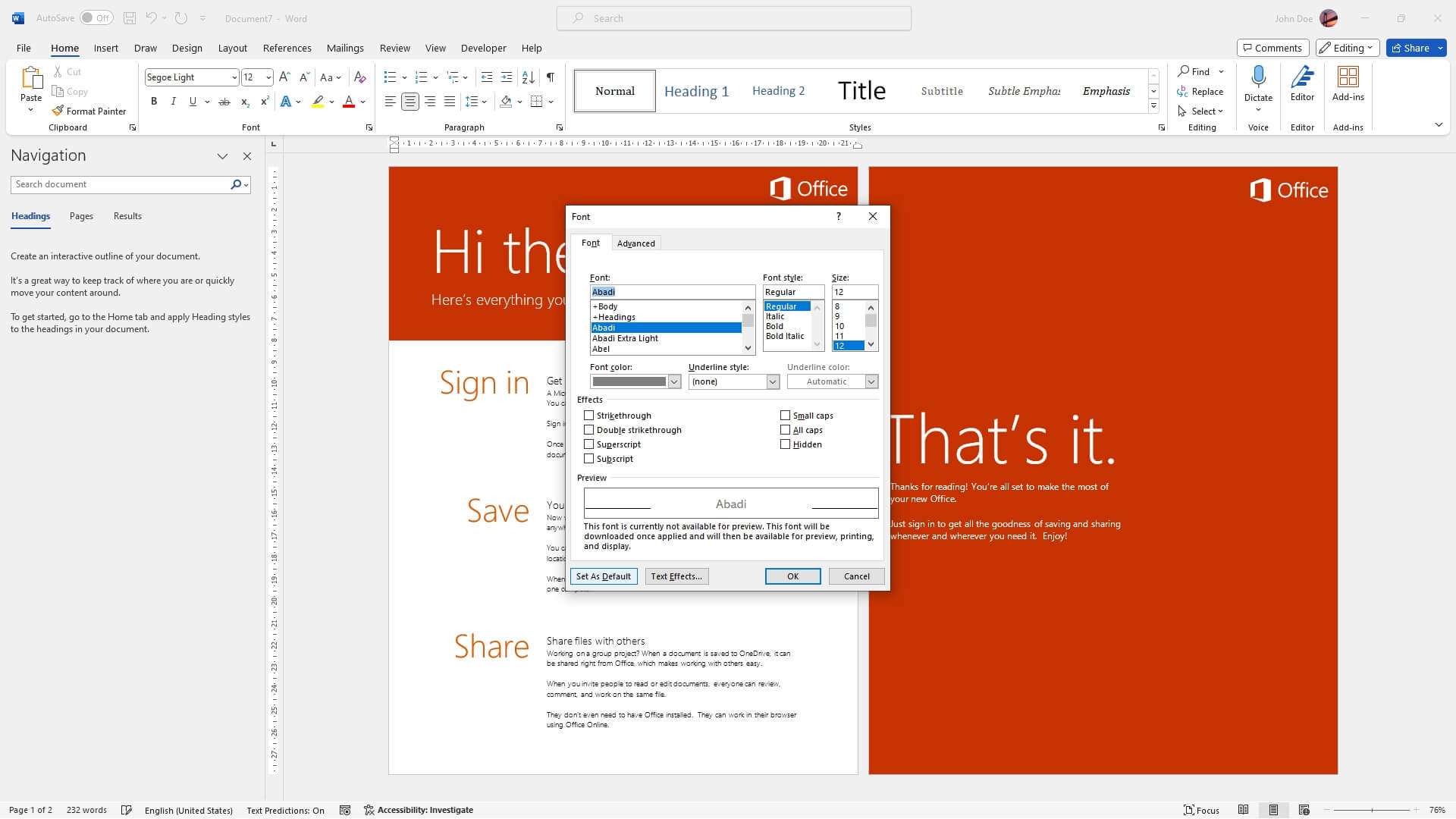Open Navigation pane options chevron
1456x819 pixels.
click(222, 156)
